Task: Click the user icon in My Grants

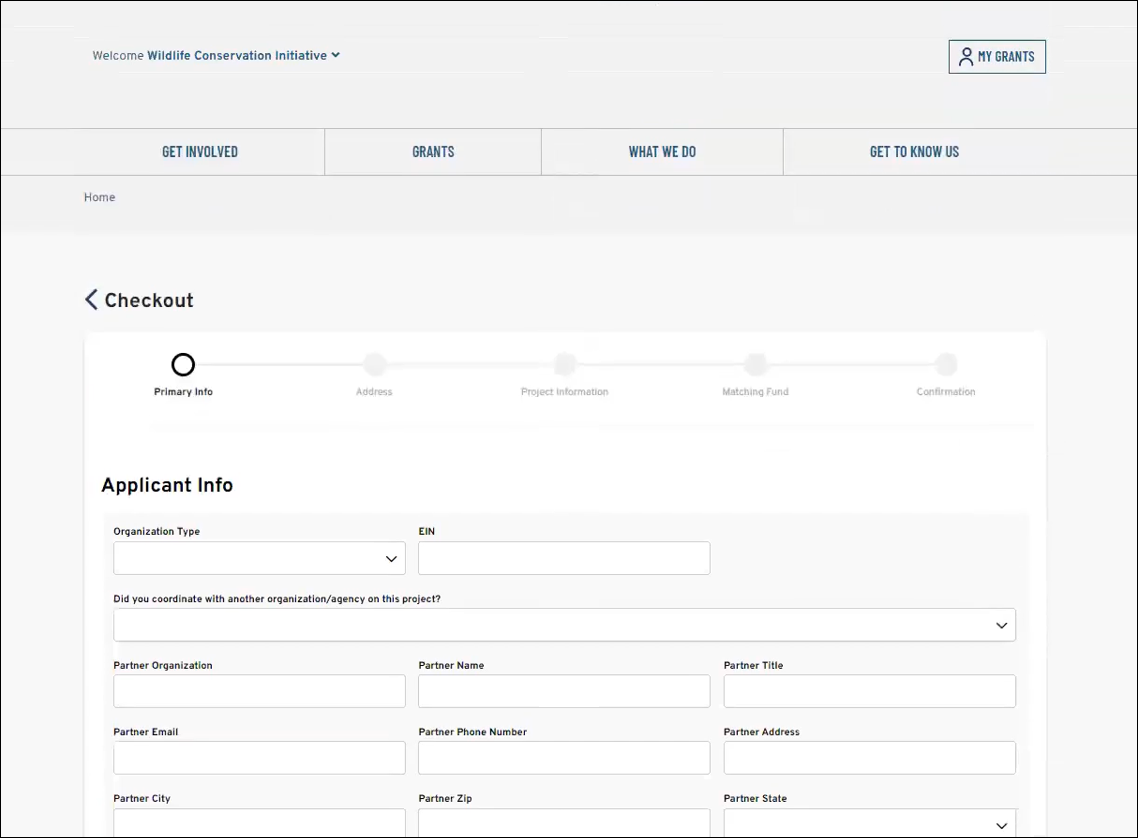Action: point(965,57)
